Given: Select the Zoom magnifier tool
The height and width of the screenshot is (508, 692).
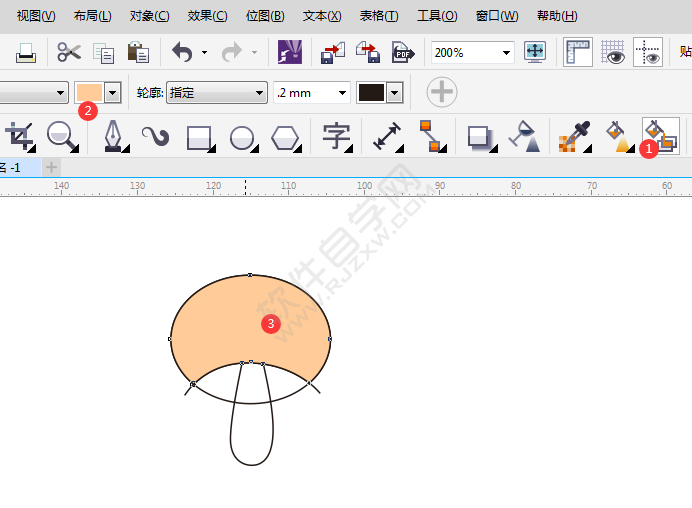Looking at the screenshot, I should click(x=63, y=135).
